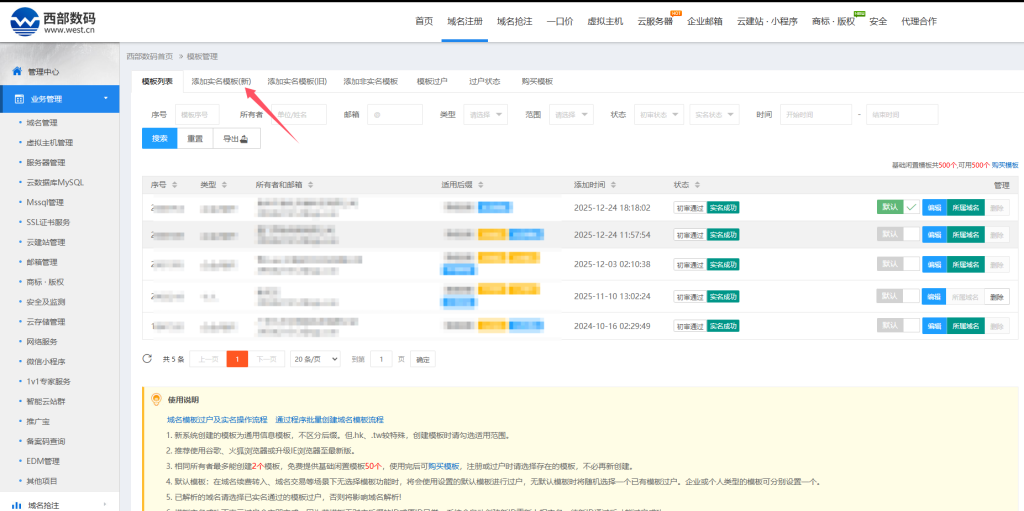This screenshot has width=1024, height=511.
Task: Open the 添加非实名模板 tab
Action: pos(371,82)
